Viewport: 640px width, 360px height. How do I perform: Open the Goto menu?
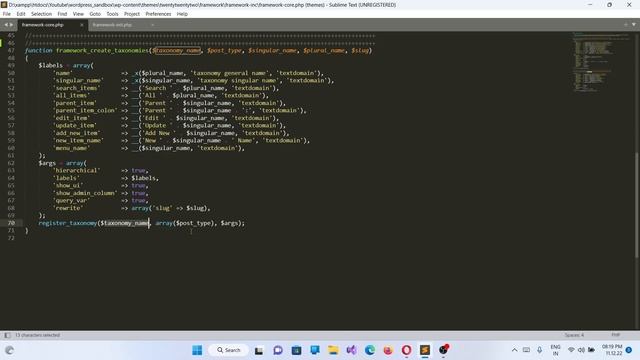tap(95, 14)
